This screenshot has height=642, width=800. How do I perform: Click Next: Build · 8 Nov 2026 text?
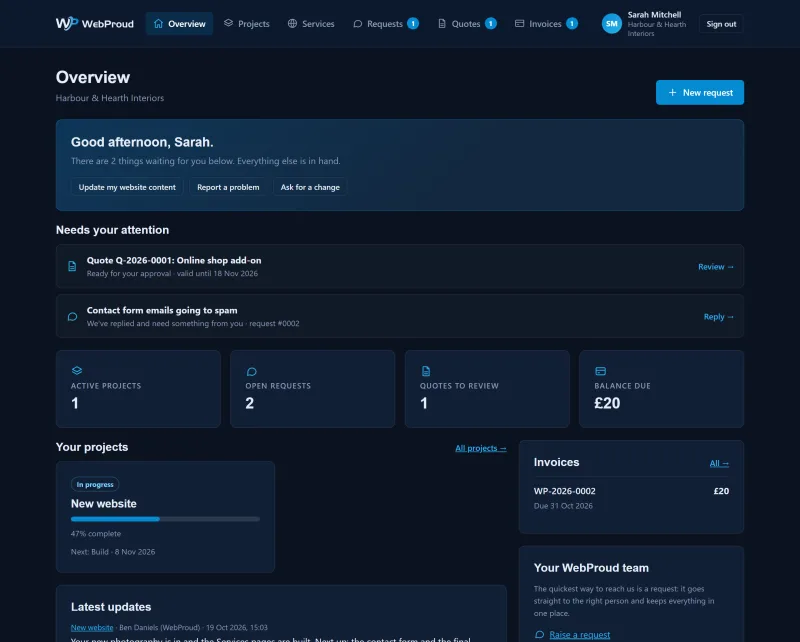113,552
